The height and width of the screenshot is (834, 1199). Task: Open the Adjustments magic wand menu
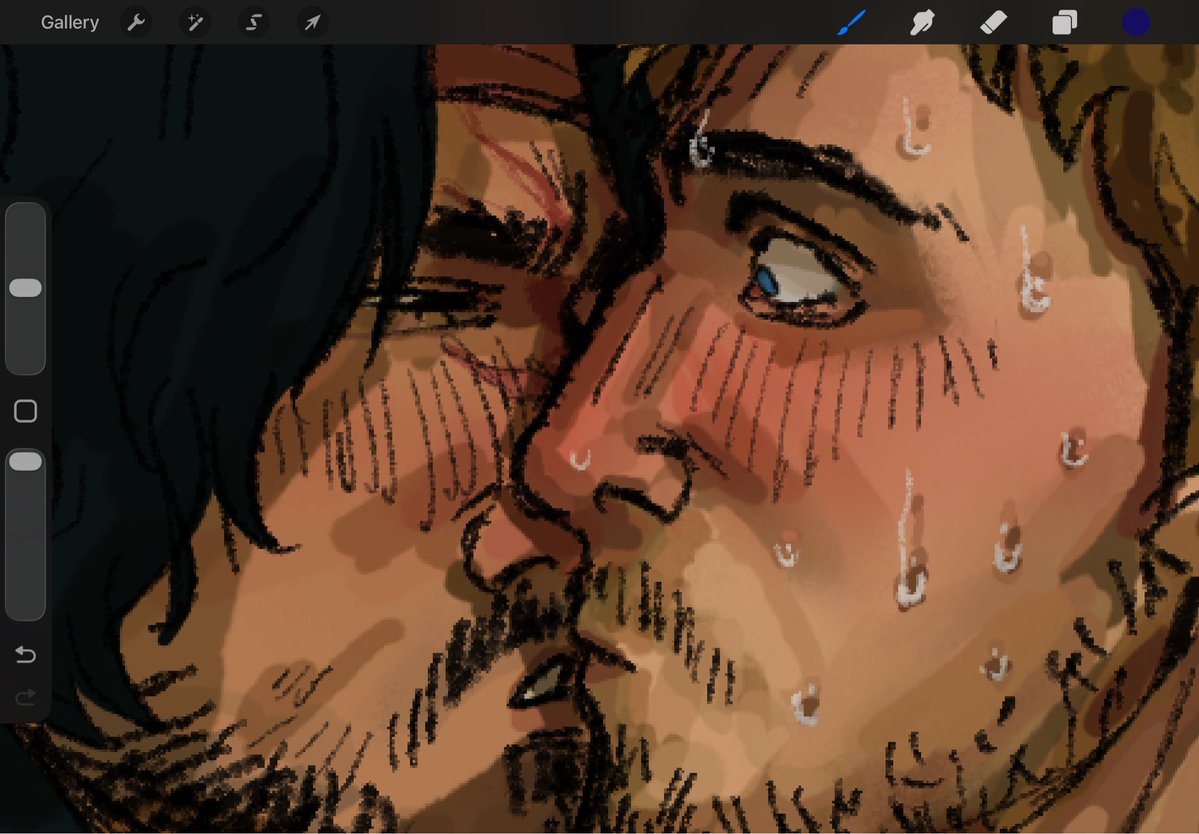tap(194, 22)
